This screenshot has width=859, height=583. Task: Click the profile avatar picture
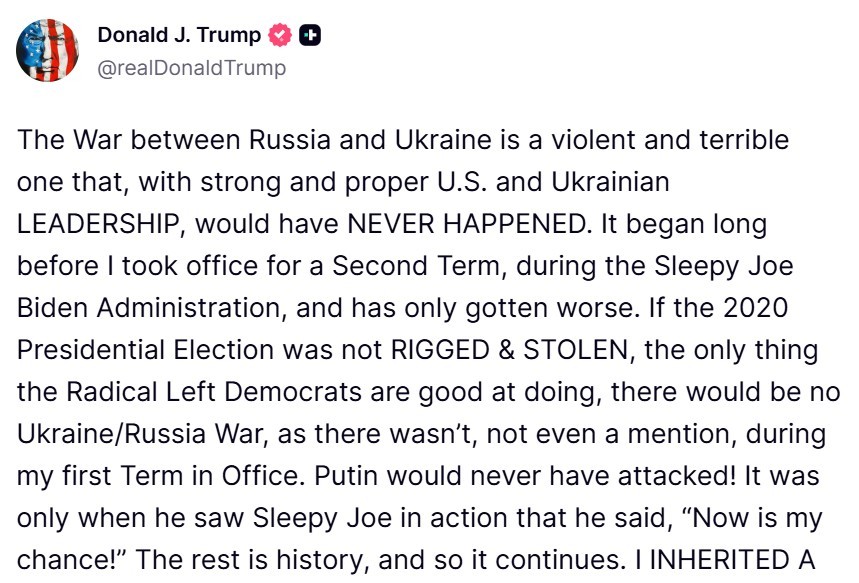[47, 50]
